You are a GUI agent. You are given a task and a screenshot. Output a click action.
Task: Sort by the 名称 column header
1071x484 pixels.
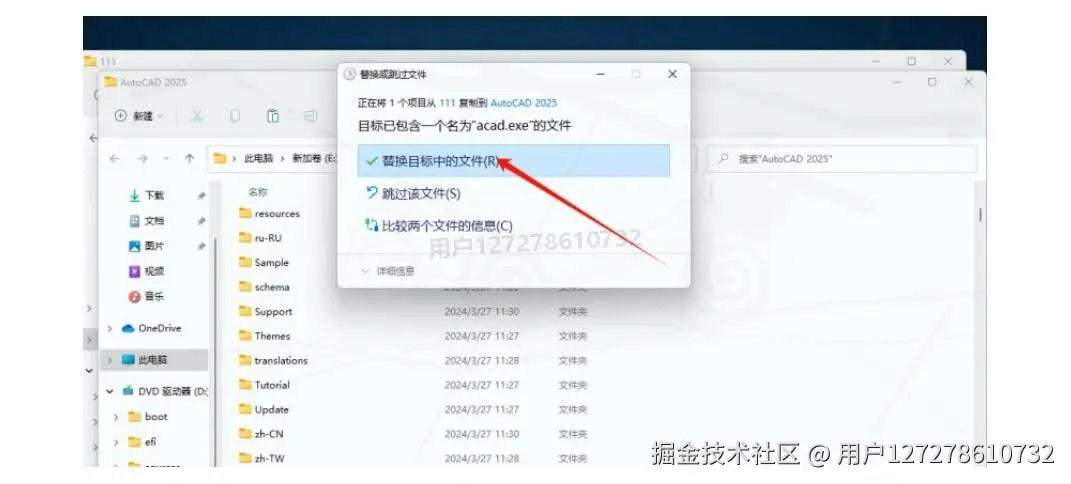[x=258, y=193]
